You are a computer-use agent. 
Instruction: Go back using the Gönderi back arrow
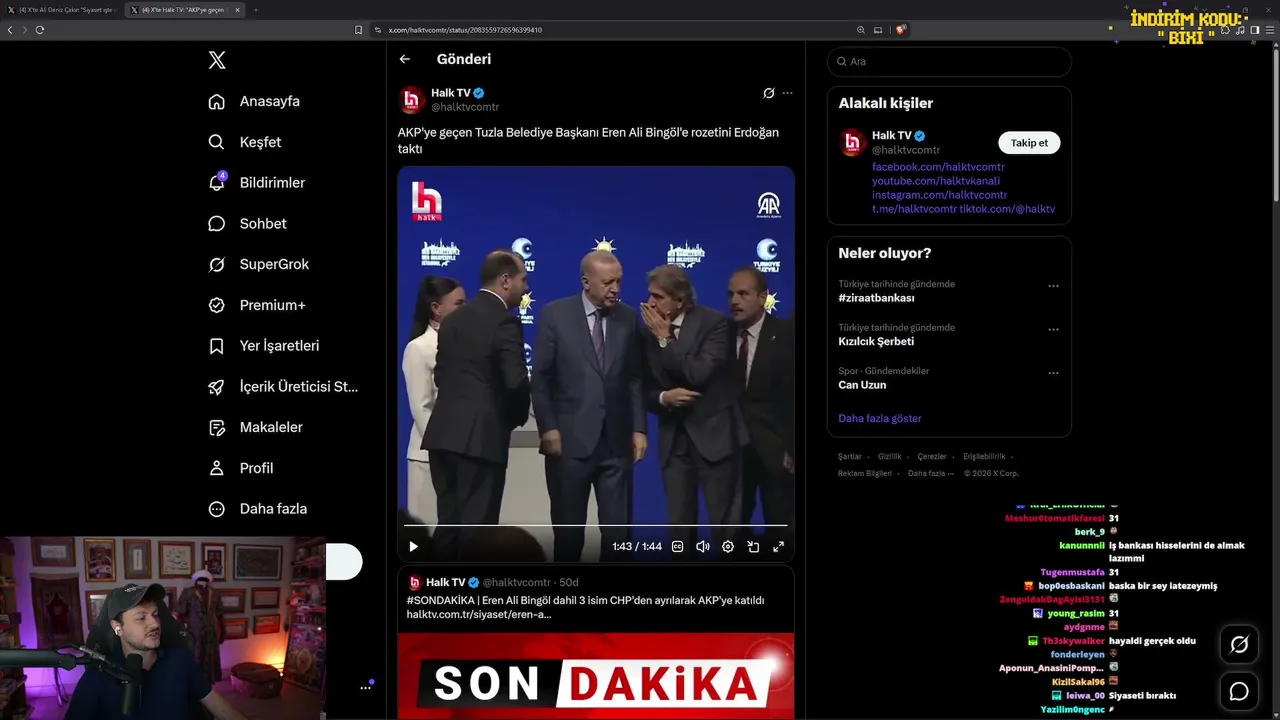pos(405,59)
